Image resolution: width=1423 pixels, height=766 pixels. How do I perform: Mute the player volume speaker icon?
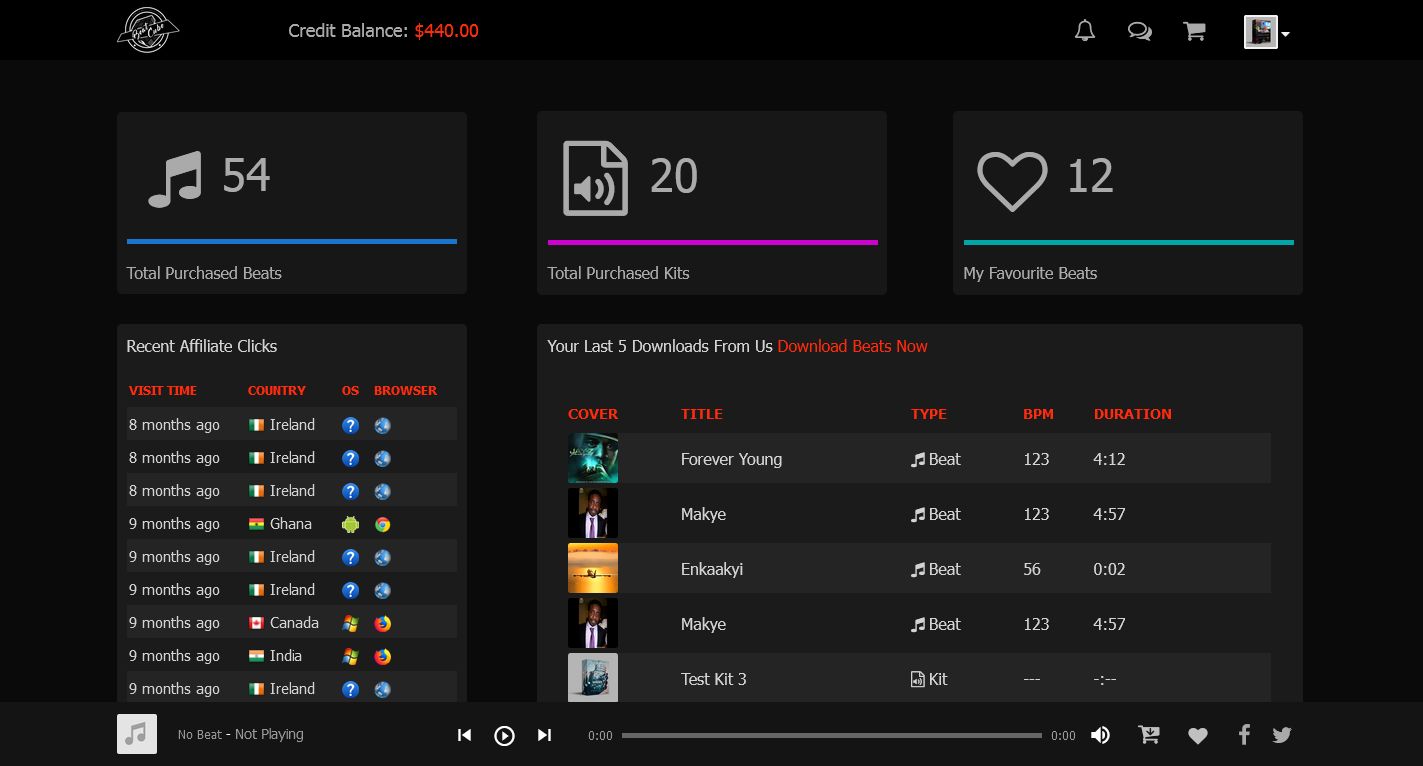pos(1100,735)
